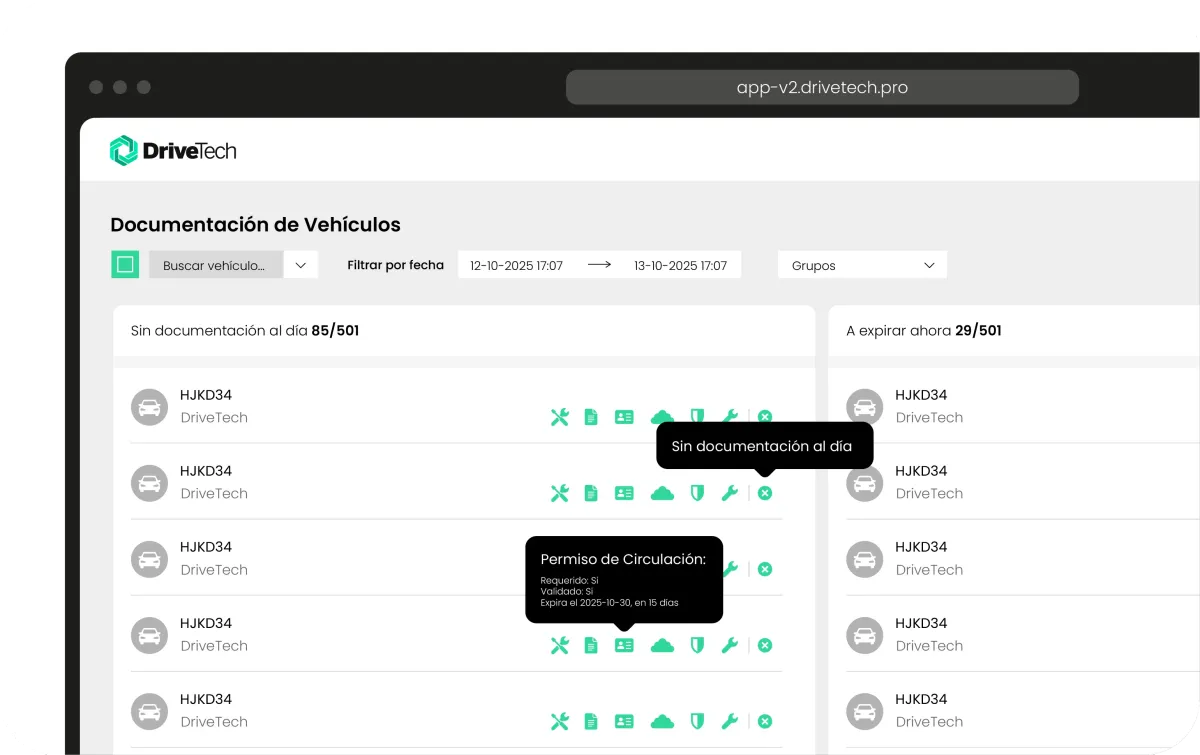This screenshot has width=1200, height=755.
Task: Click crossed tools icon in fifth vehicle row
Action: (x=560, y=721)
